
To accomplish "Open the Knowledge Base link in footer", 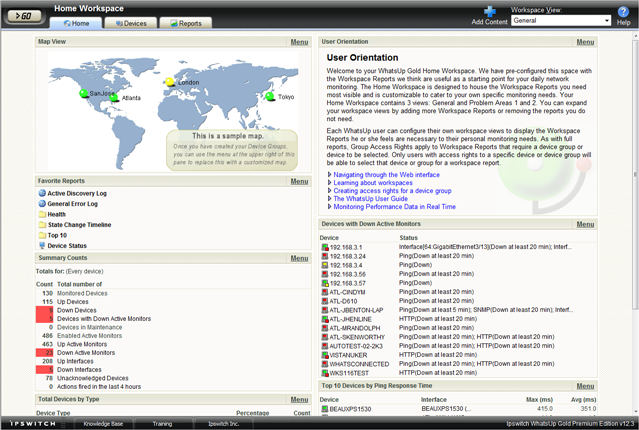I will click(x=103, y=424).
